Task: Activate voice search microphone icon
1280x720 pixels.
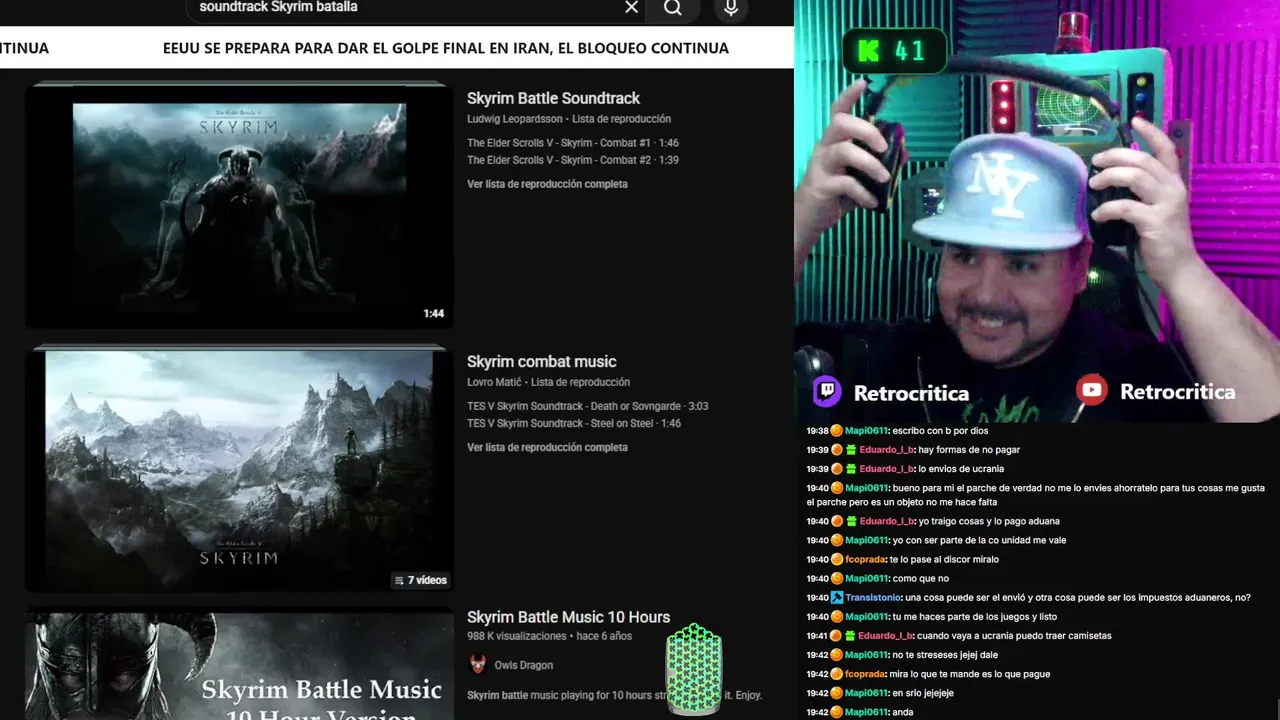Action: (731, 8)
